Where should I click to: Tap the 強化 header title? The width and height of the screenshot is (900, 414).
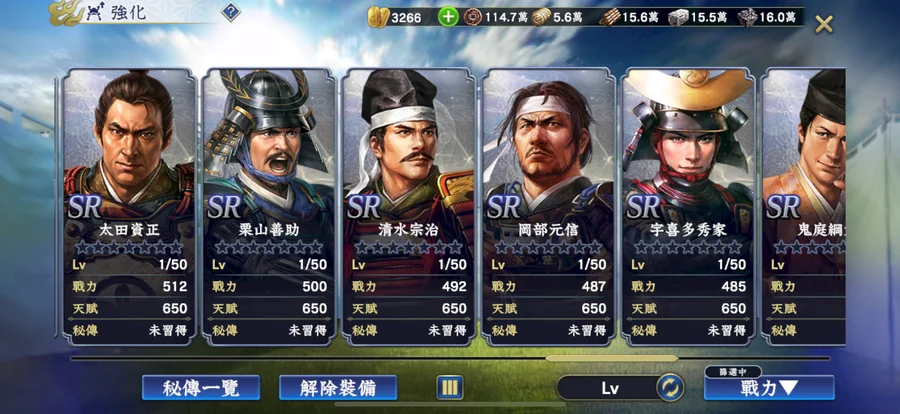click(128, 13)
